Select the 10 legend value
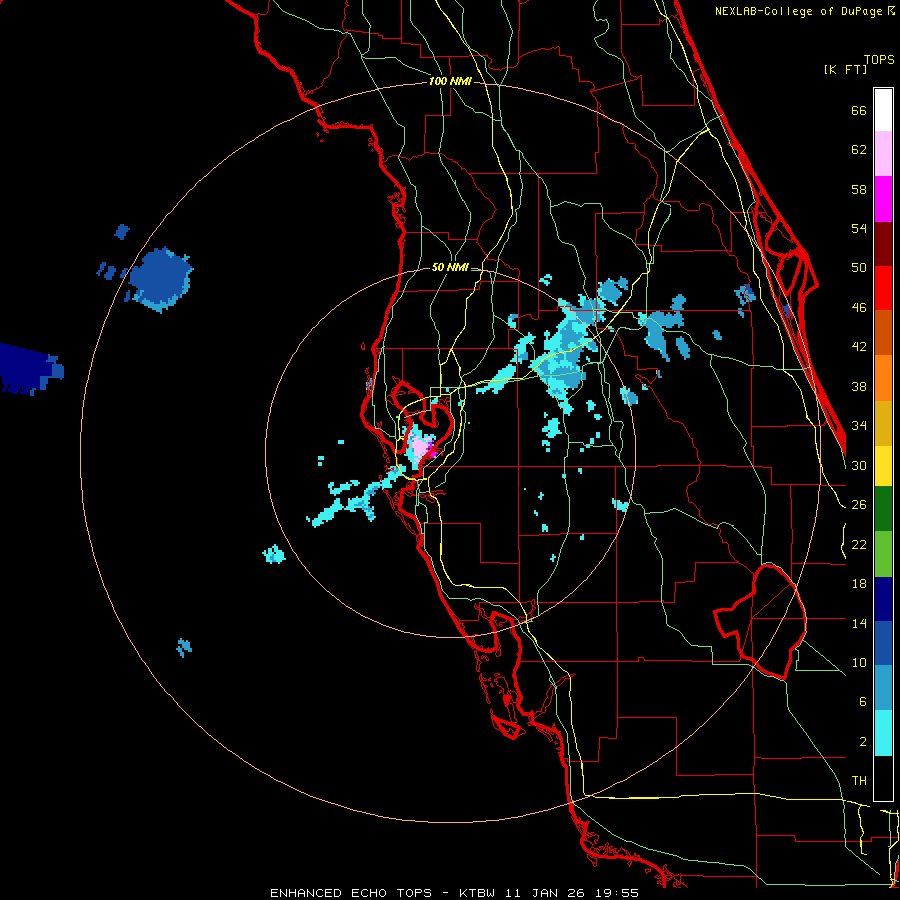 tap(859, 662)
